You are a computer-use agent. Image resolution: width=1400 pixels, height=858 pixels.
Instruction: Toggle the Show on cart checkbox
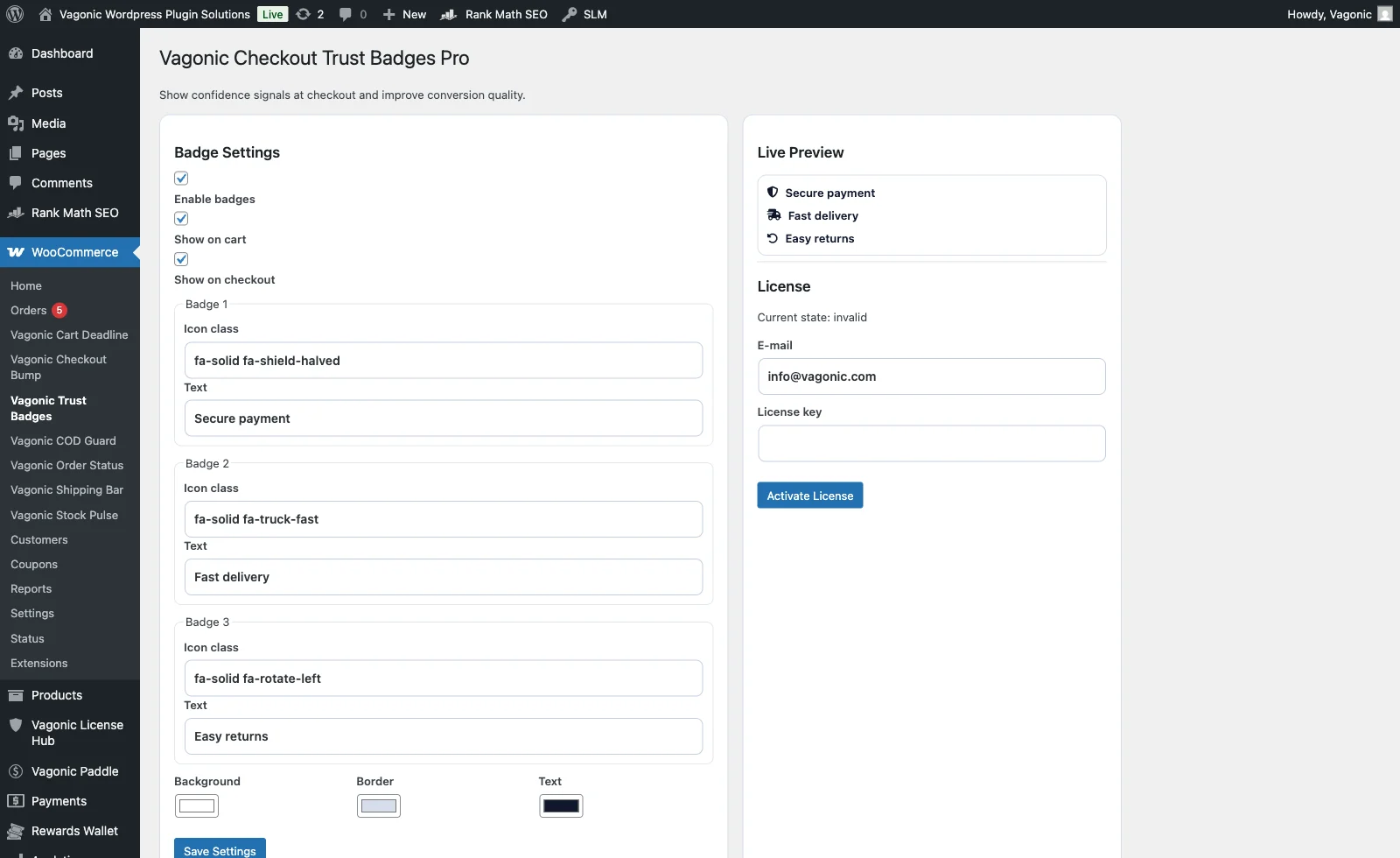(181, 219)
